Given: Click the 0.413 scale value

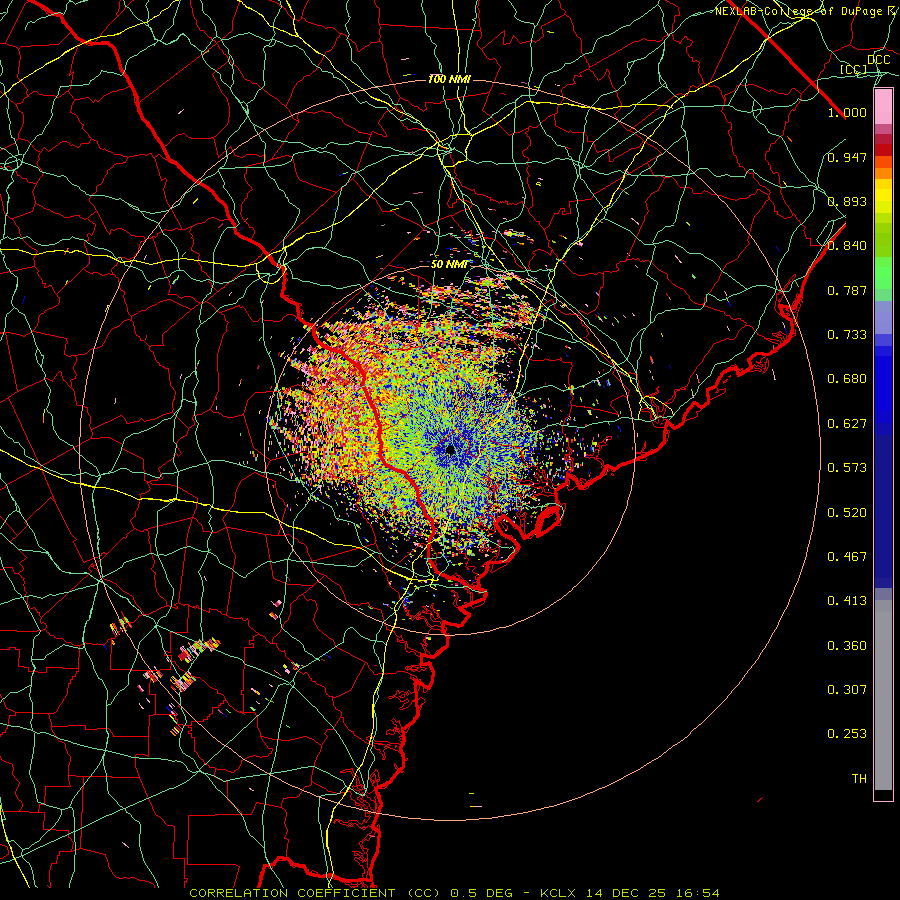Looking at the screenshot, I should (847, 601).
